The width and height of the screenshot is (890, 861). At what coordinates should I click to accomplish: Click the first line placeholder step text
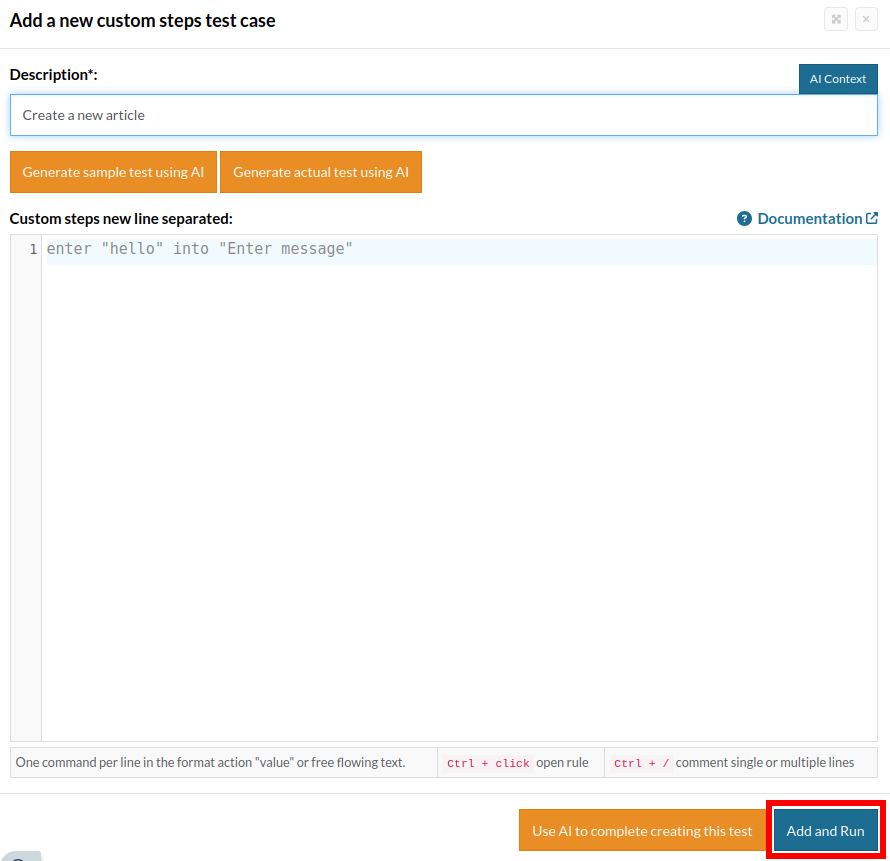tap(200, 249)
